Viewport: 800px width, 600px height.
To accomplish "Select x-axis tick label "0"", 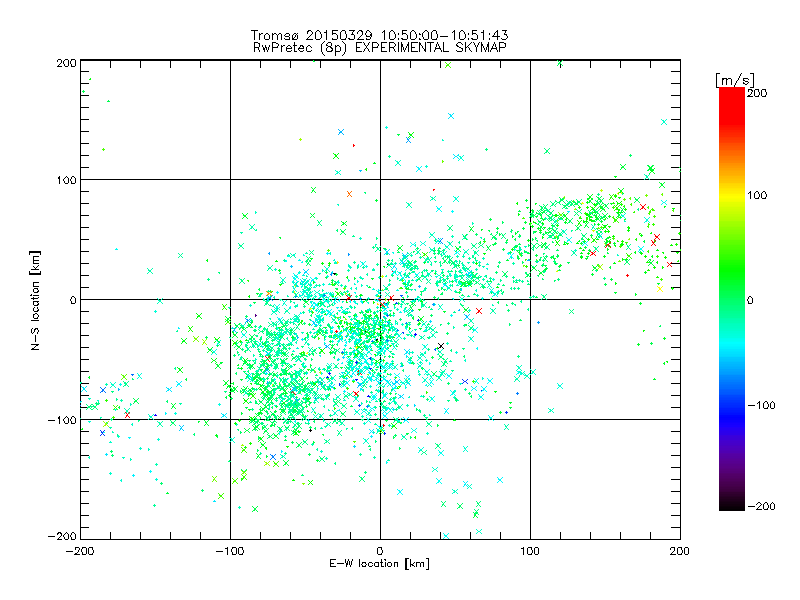I will click(x=380, y=551).
